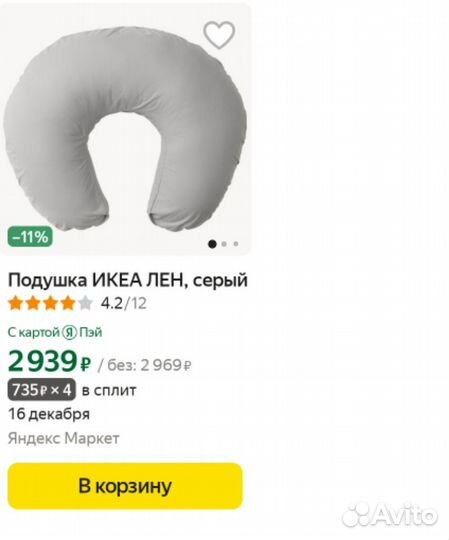Open the 4.2/12 reviews count
Image resolution: width=449 pixels, height=540 pixels.
click(x=124, y=303)
